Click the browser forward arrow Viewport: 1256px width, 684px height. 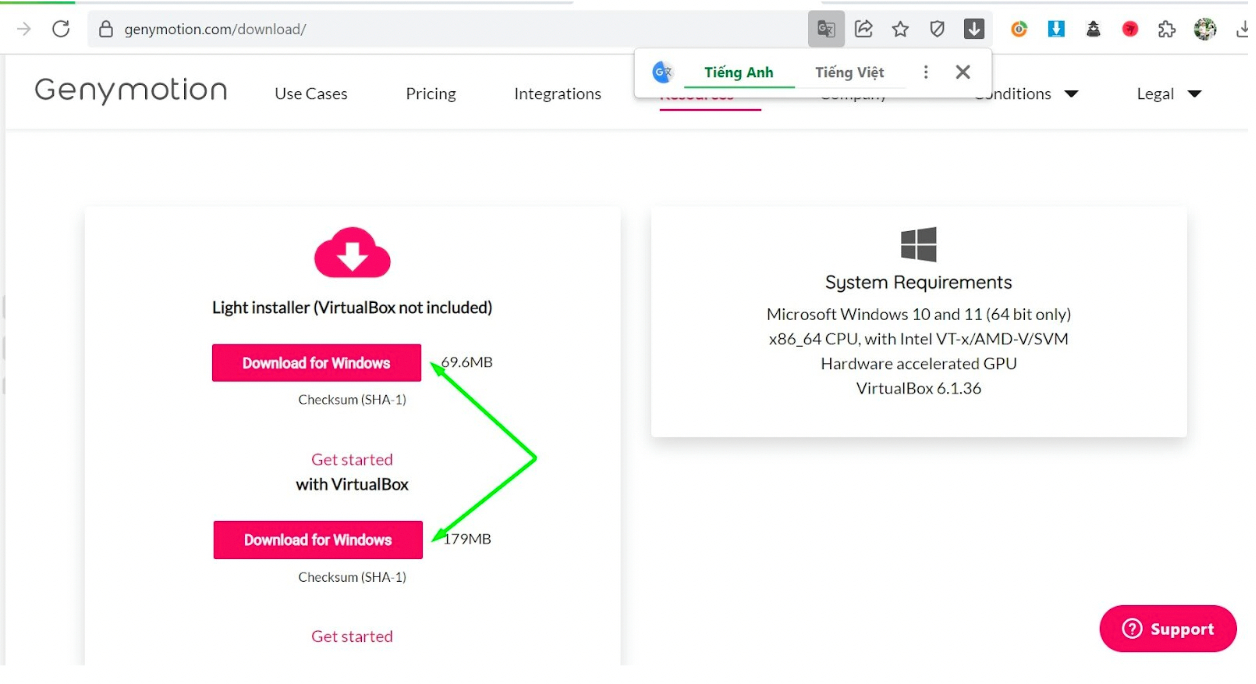(x=24, y=29)
